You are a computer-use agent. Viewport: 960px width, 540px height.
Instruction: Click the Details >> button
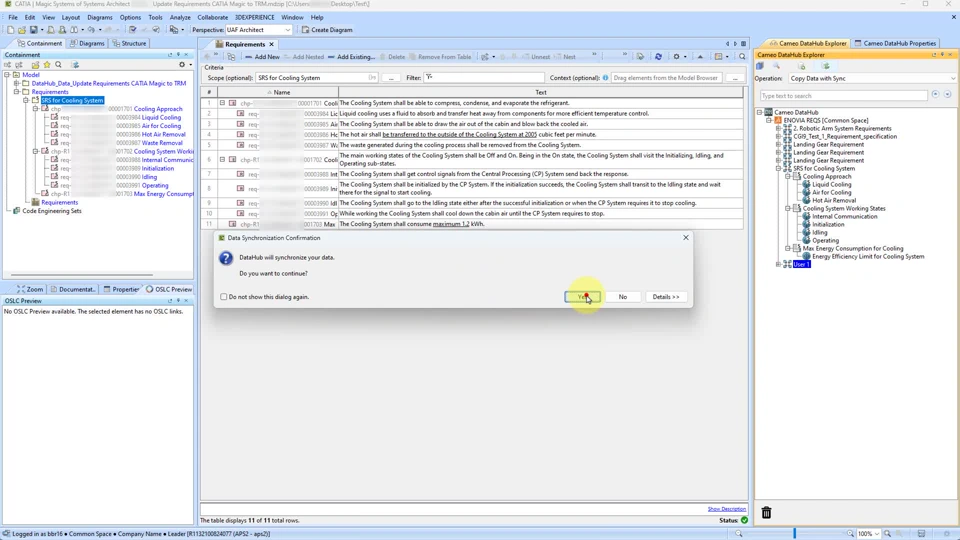click(666, 297)
